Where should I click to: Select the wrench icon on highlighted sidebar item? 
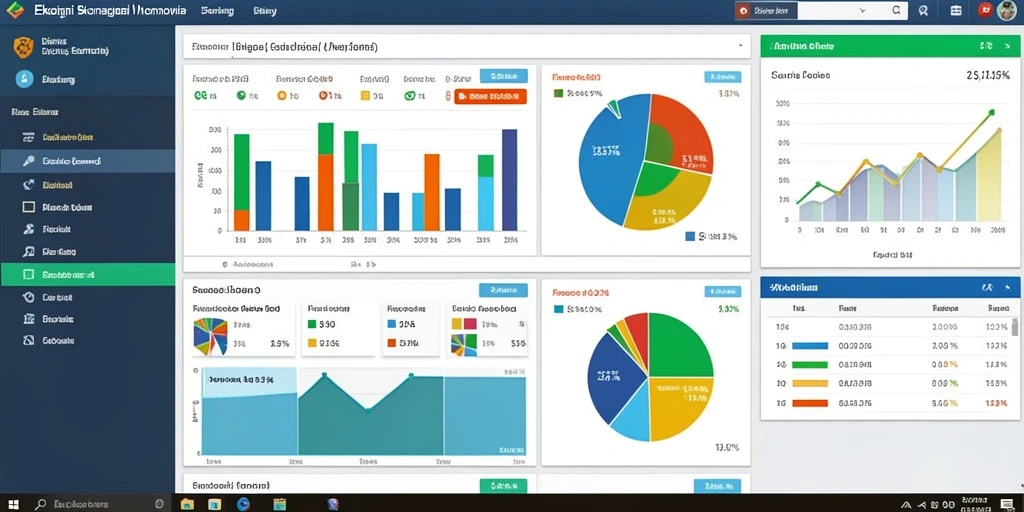tap(28, 161)
